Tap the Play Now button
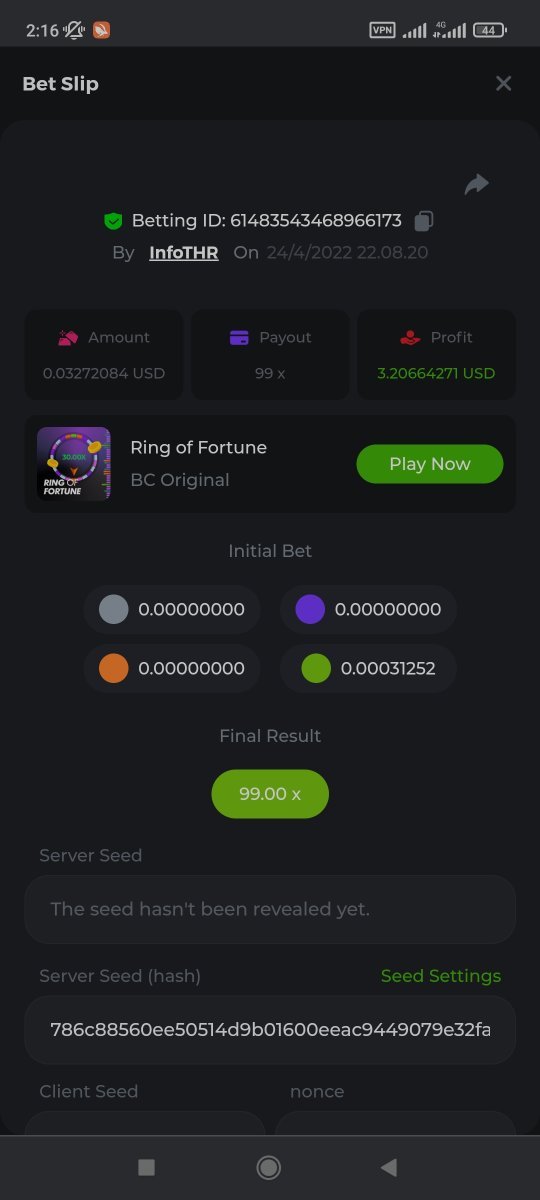Viewport: 540px width, 1200px height. (430, 464)
